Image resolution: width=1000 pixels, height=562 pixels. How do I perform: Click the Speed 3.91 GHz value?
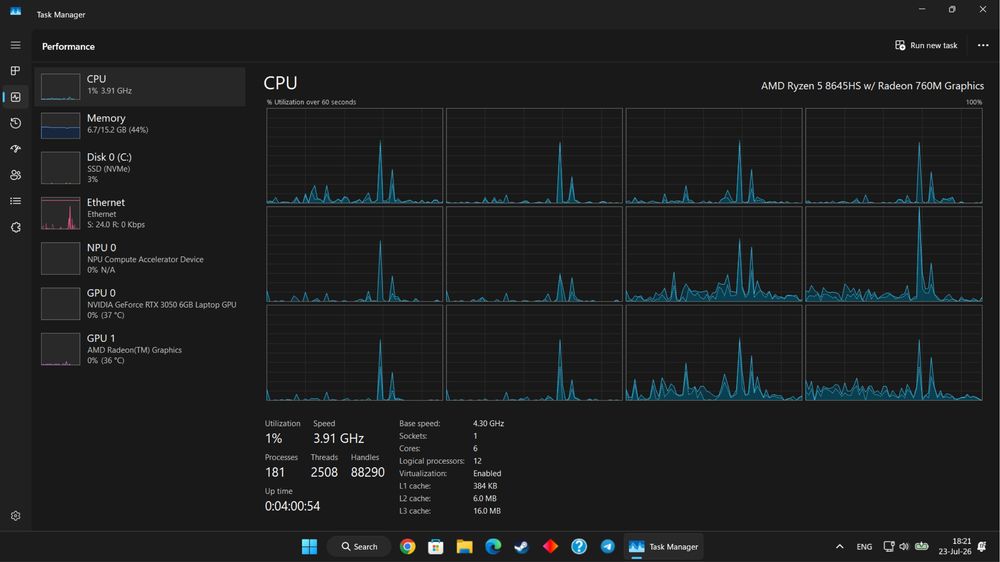[x=338, y=438]
